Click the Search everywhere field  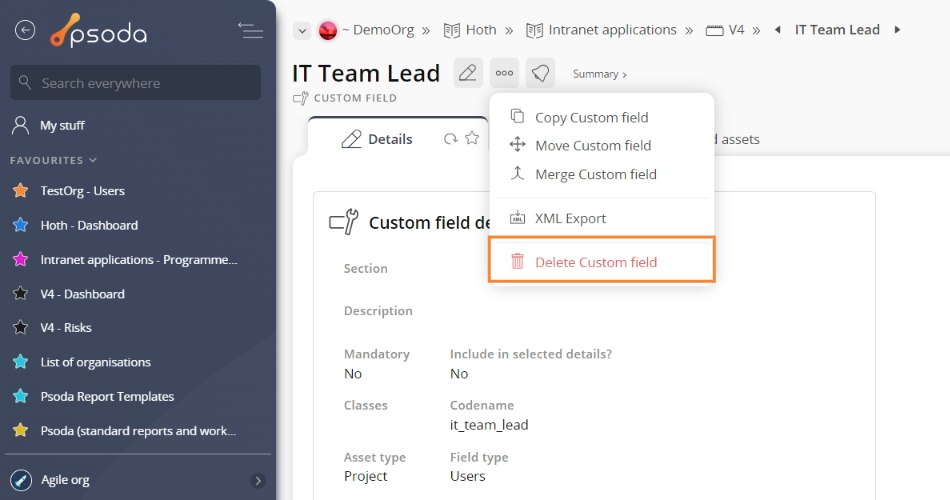coord(136,82)
